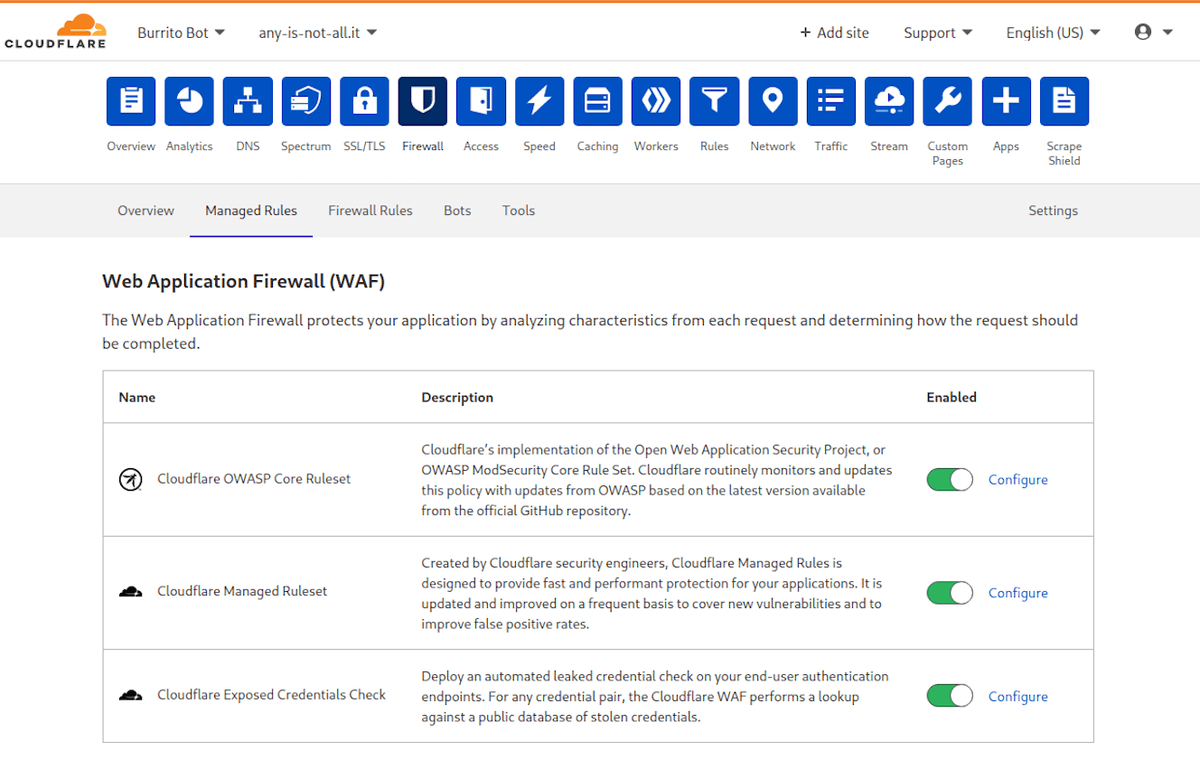Click the Enabled column header

(x=951, y=397)
